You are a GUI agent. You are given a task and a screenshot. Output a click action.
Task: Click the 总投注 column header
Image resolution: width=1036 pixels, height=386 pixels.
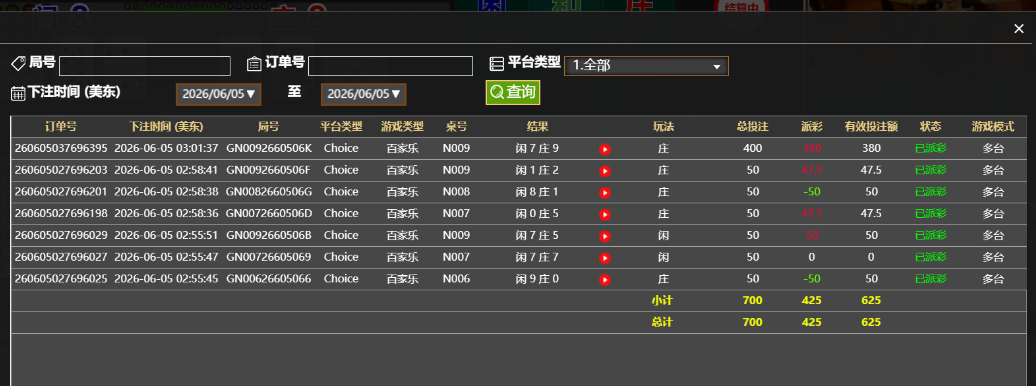click(x=753, y=126)
